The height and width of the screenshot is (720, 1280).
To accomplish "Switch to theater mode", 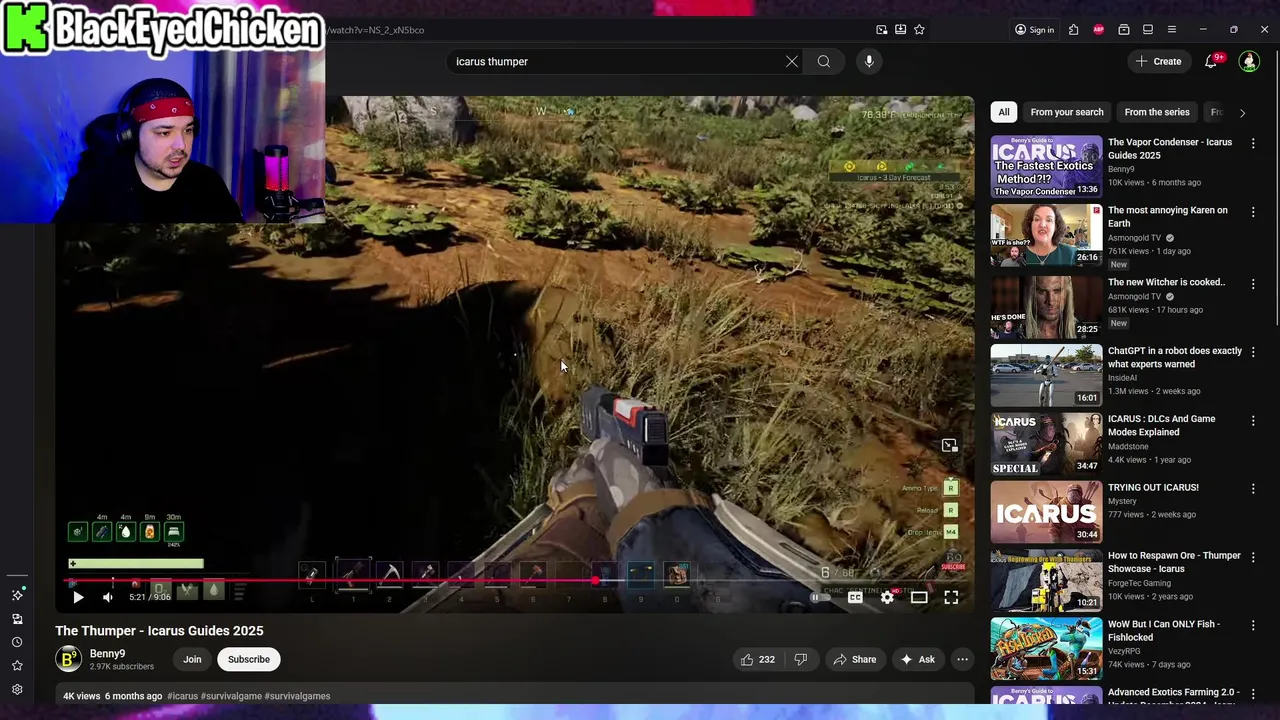I will 919,597.
